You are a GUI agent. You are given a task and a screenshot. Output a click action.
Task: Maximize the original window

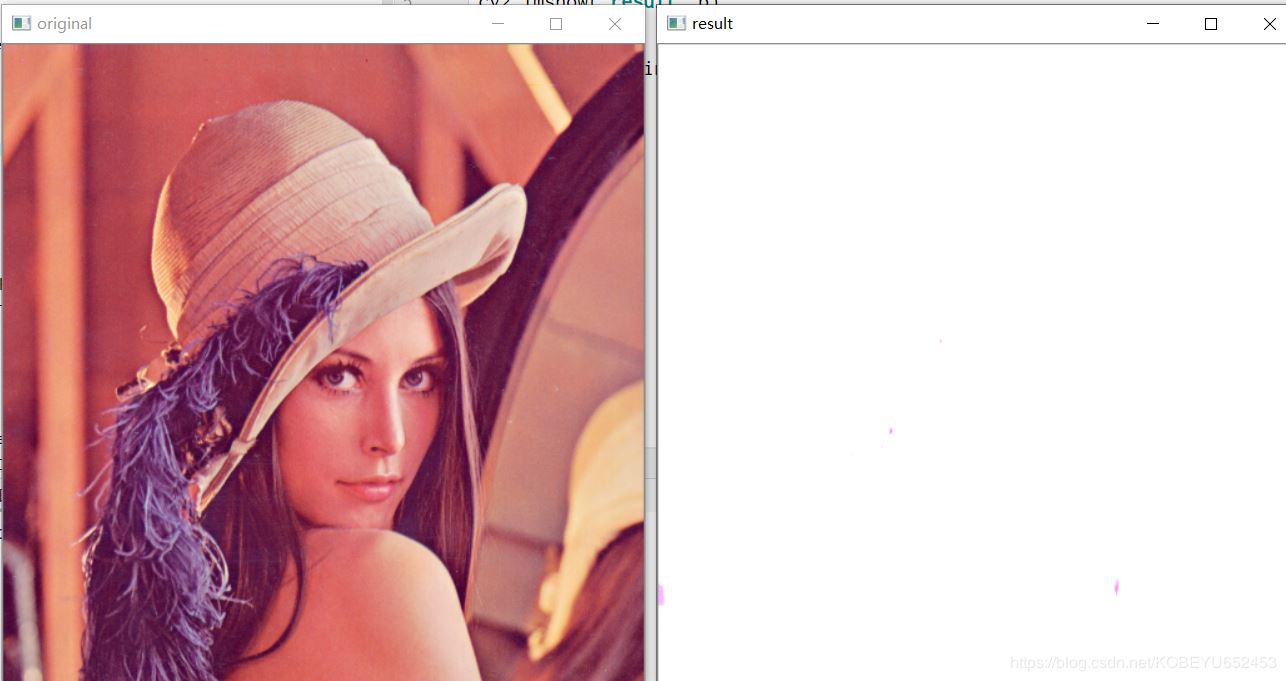coord(556,24)
